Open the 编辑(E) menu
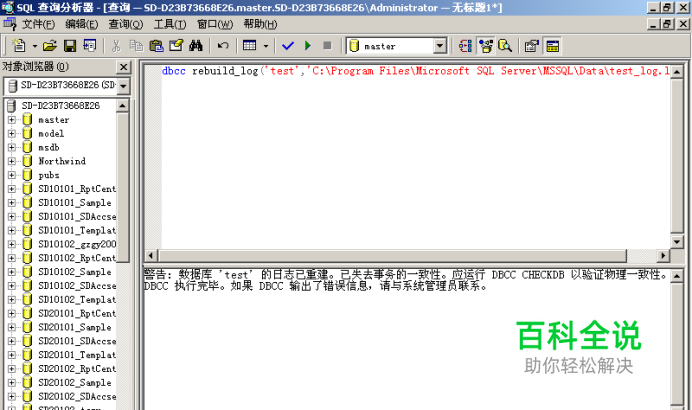Viewport: 692px width, 410px height. point(82,24)
